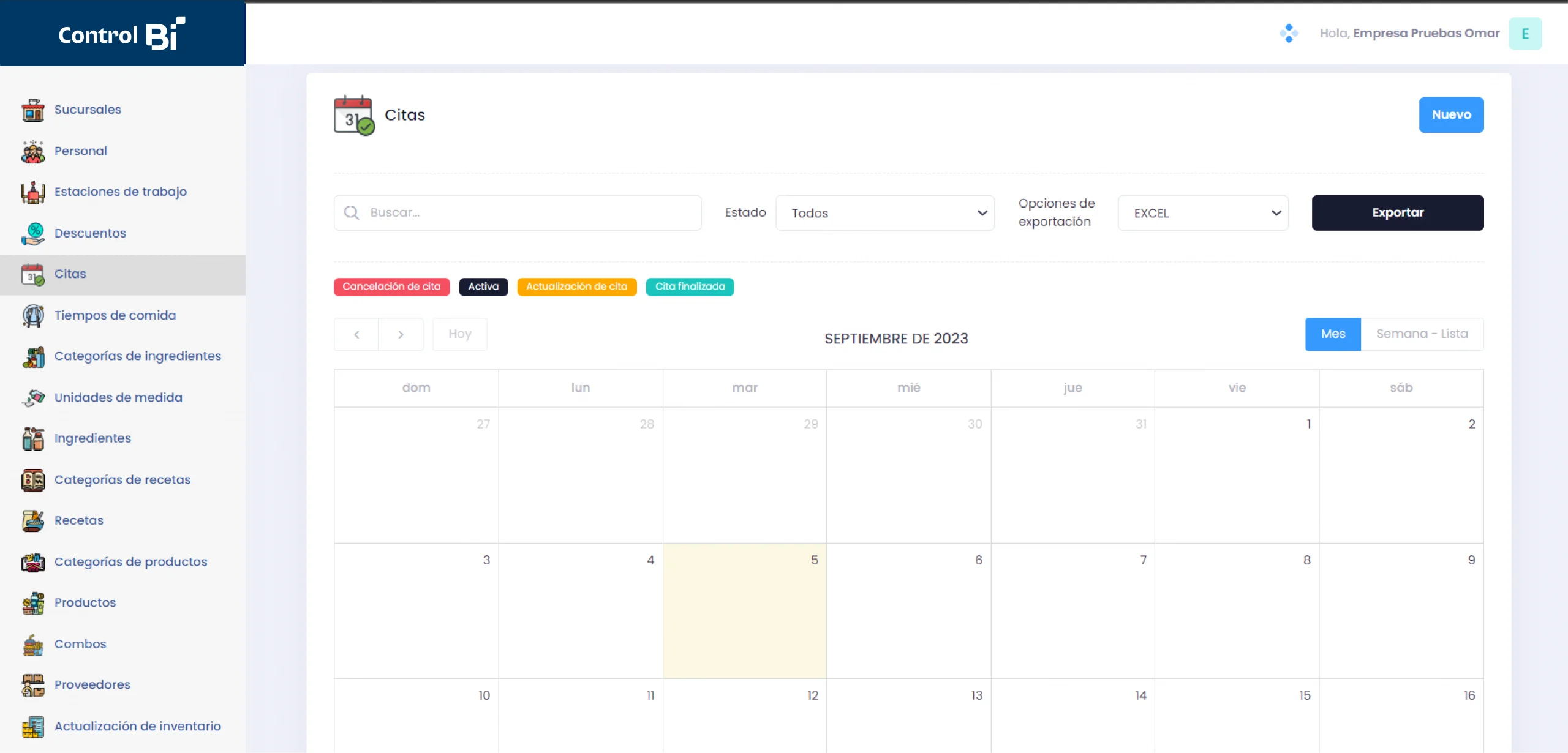1568x753 pixels.
Task: Open Productos in the sidebar
Action: coord(85,602)
